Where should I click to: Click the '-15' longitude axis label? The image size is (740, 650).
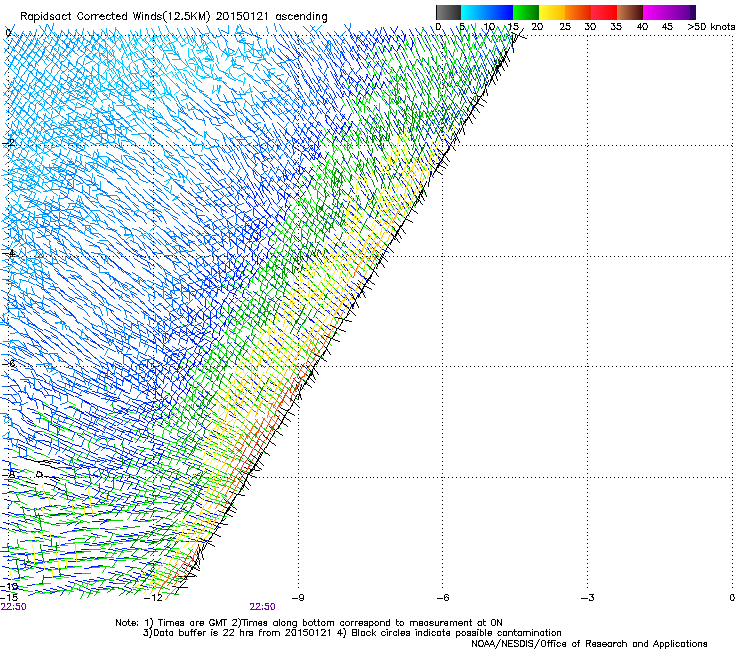[x=9, y=598]
